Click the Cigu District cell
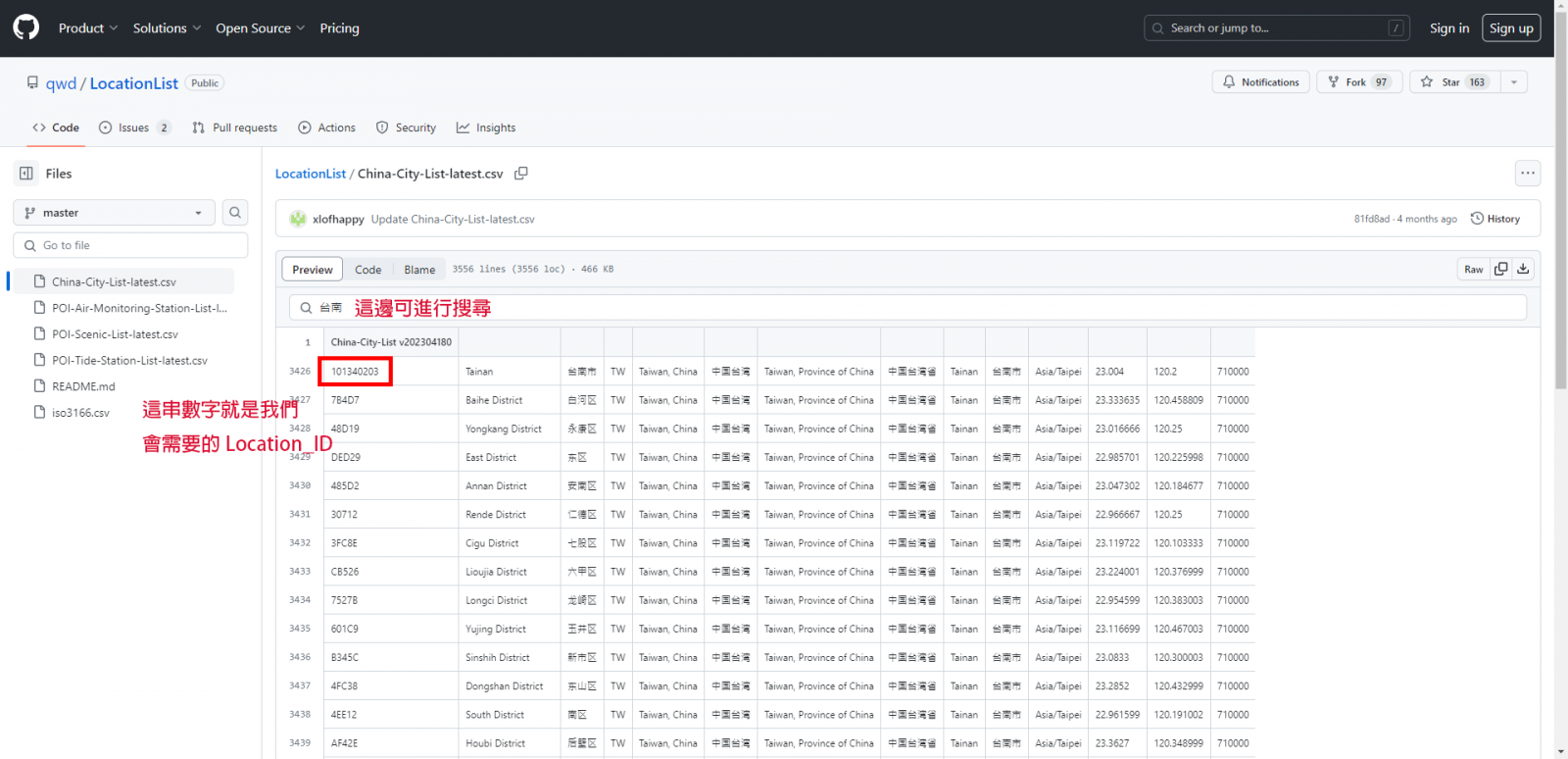This screenshot has width=1568, height=759. pyautogui.click(x=510, y=542)
